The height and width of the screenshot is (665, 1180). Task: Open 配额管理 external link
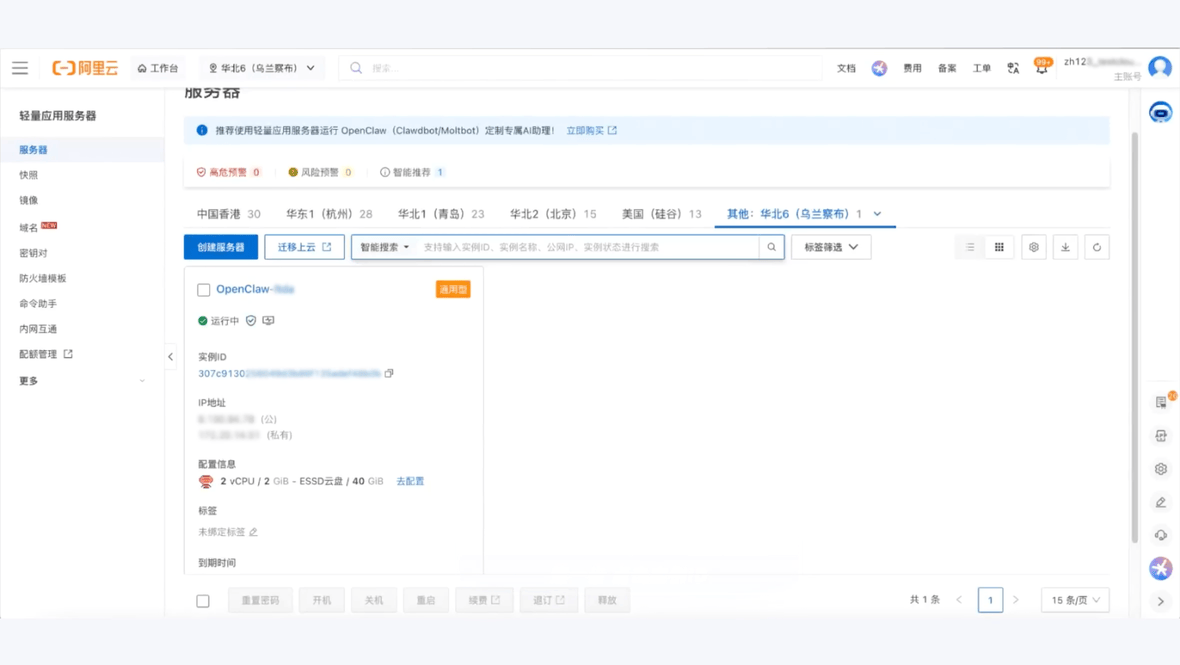(x=46, y=354)
